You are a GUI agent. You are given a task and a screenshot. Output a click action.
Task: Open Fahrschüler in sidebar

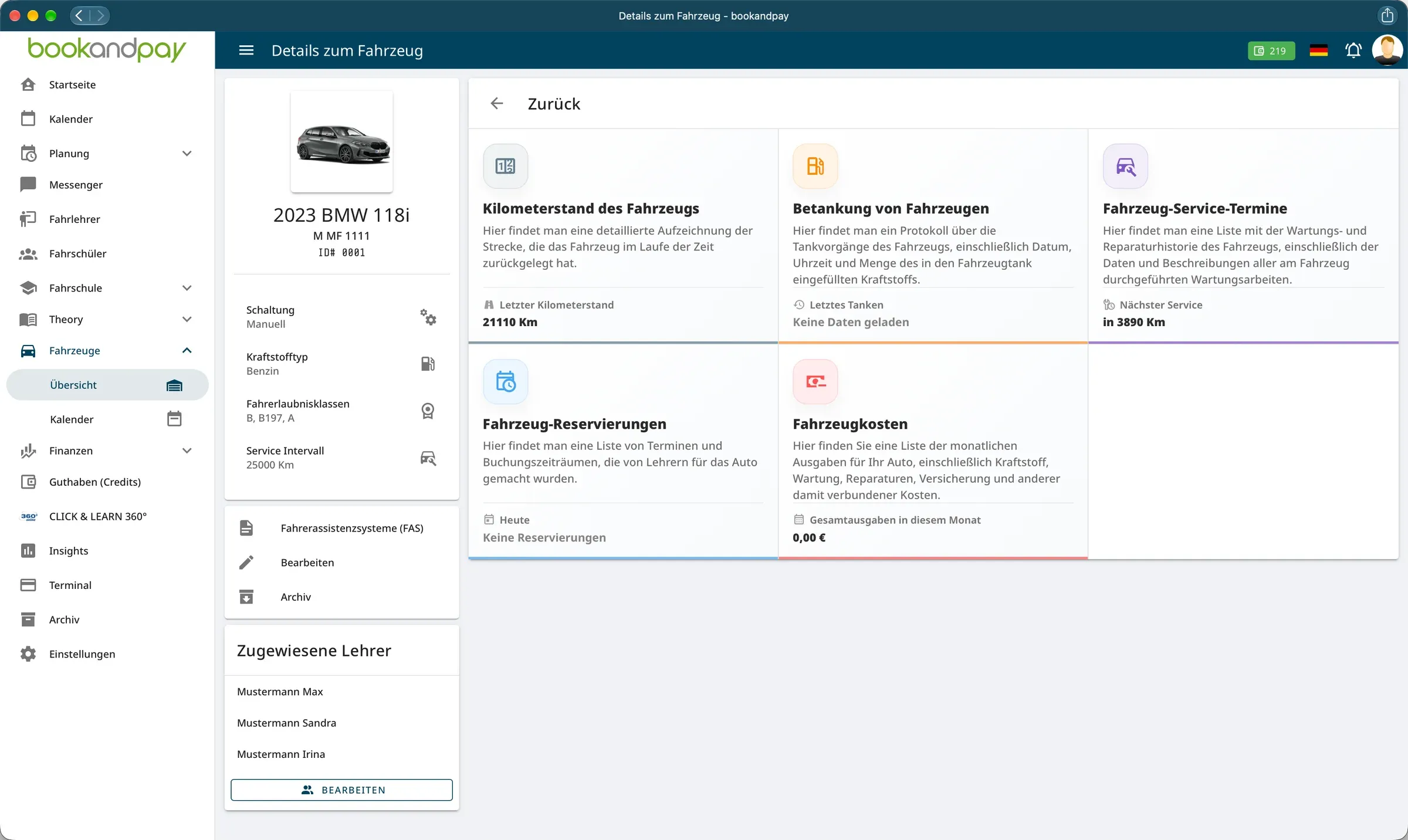point(107,253)
